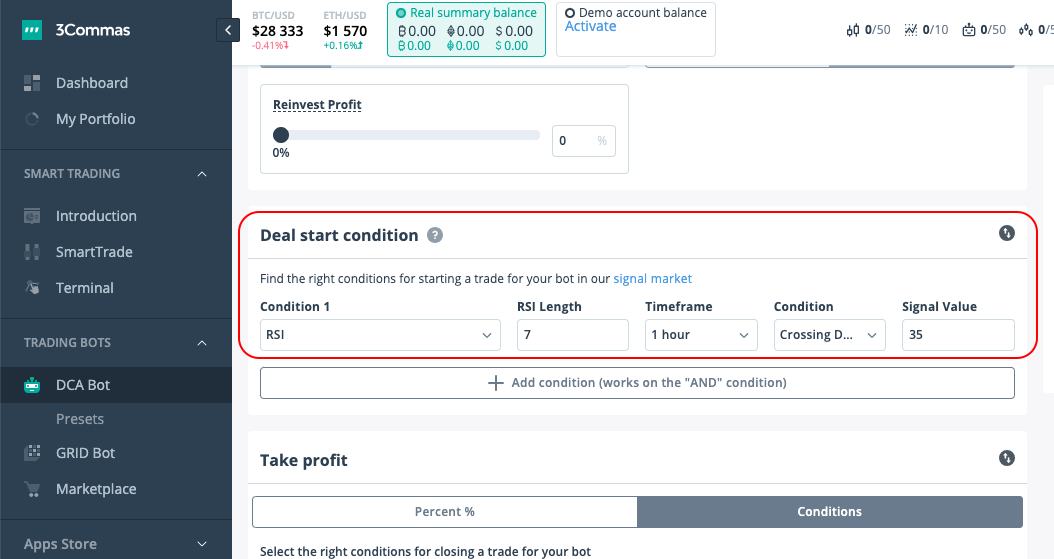The image size is (1054, 559).
Task: Click the candlestick counter icon in header
Action: pos(853,31)
